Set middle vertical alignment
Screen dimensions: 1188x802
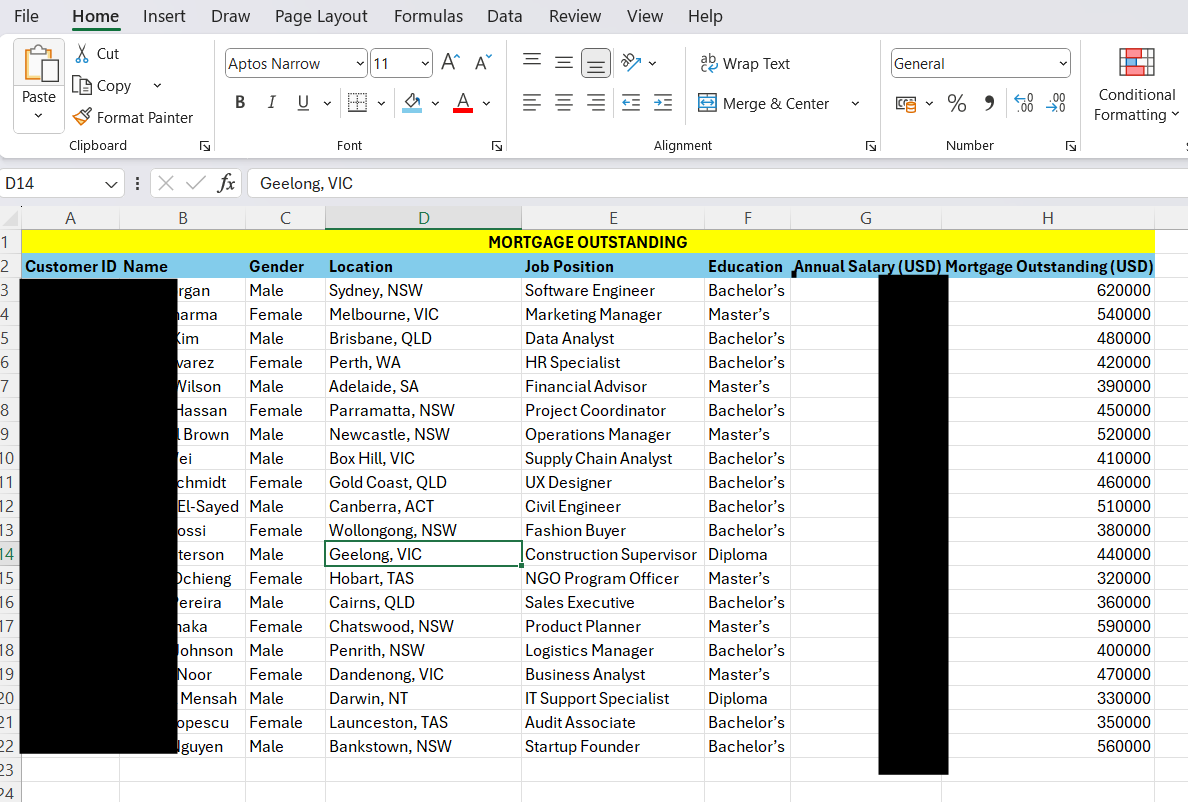pyautogui.click(x=564, y=63)
